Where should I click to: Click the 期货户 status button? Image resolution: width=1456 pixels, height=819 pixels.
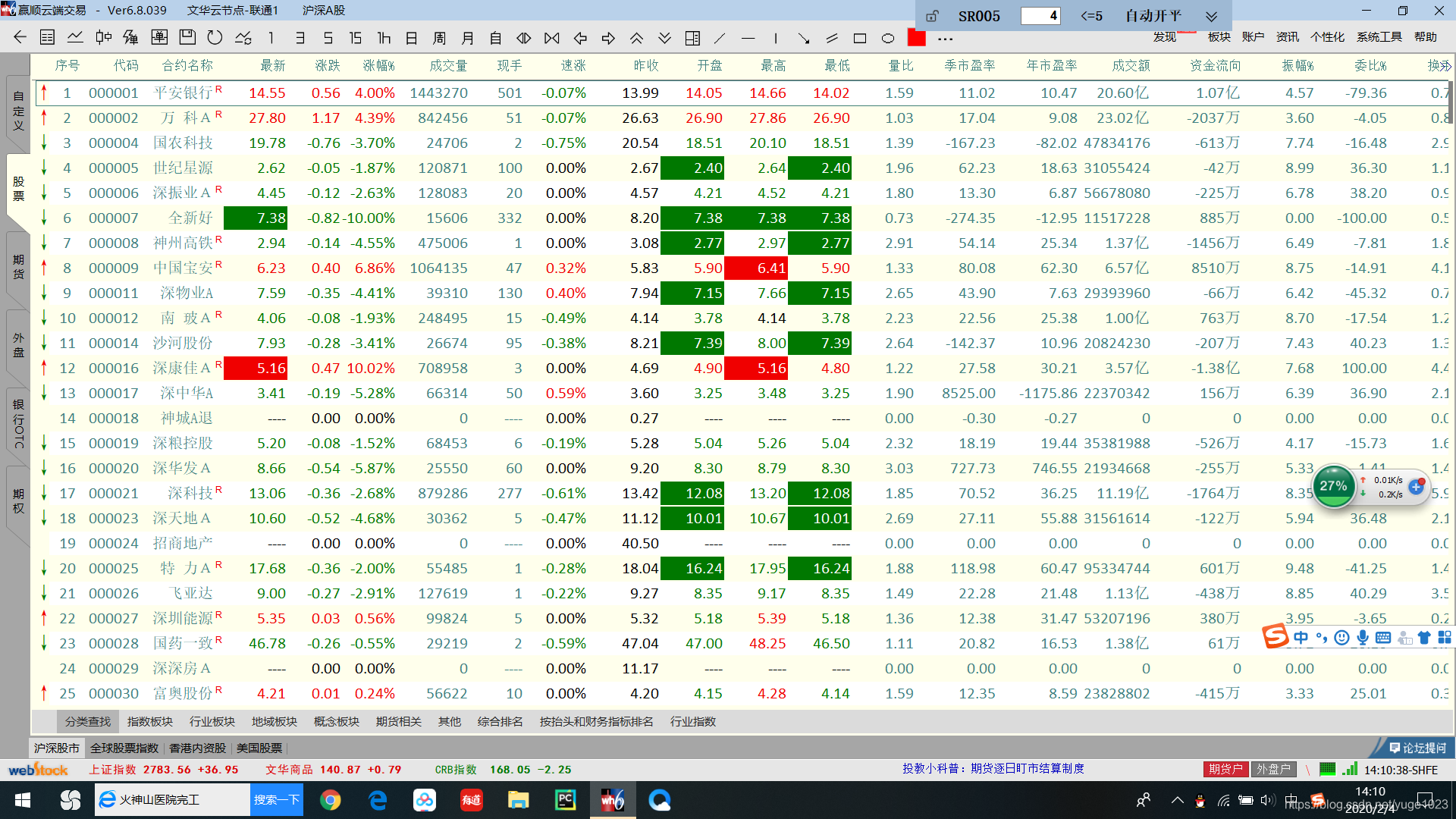(x=1225, y=769)
